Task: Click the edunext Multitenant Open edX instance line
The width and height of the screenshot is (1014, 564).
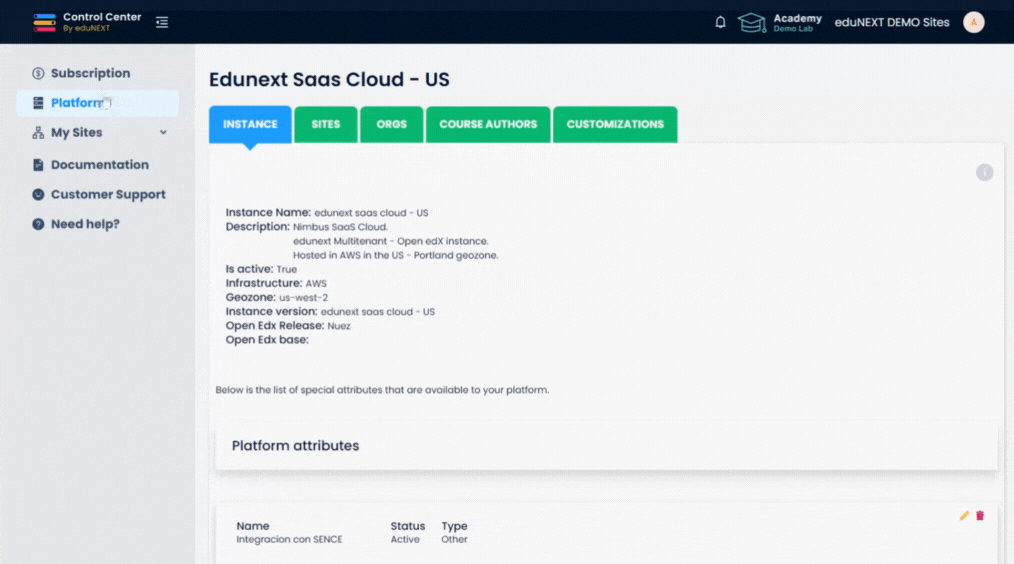Action: click(x=391, y=241)
